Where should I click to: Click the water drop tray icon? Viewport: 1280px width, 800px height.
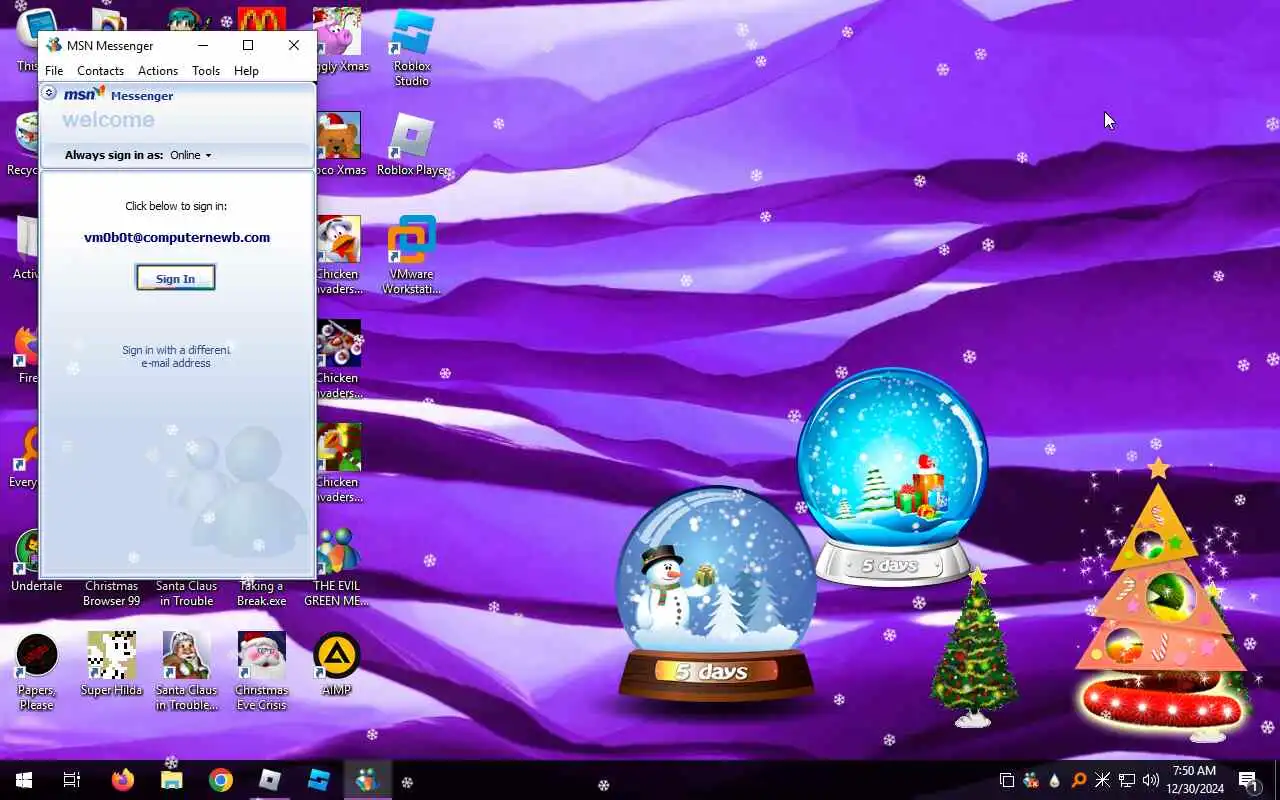(x=1055, y=780)
